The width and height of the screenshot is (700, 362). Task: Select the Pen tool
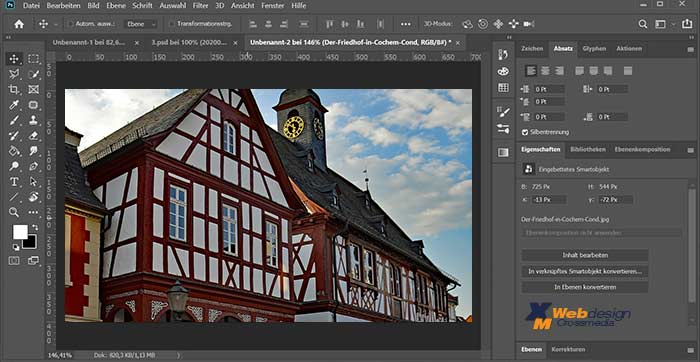pos(33,166)
